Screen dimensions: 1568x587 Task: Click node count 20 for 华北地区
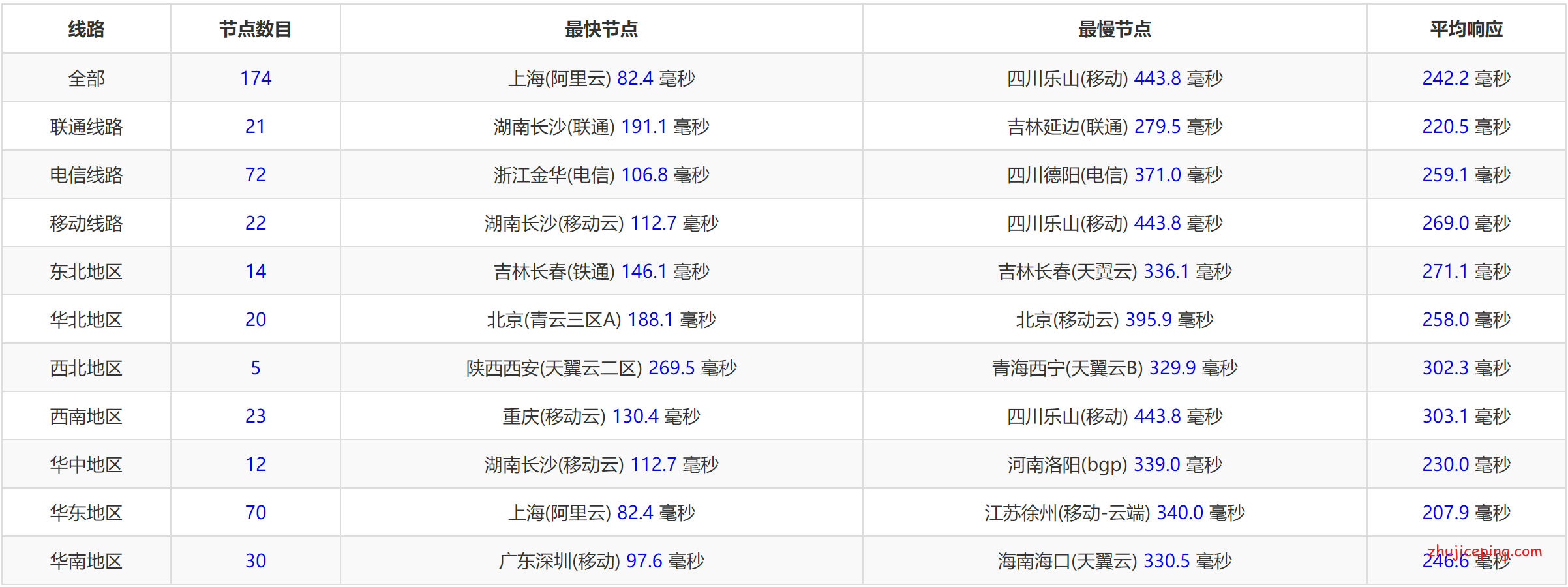pos(256,320)
